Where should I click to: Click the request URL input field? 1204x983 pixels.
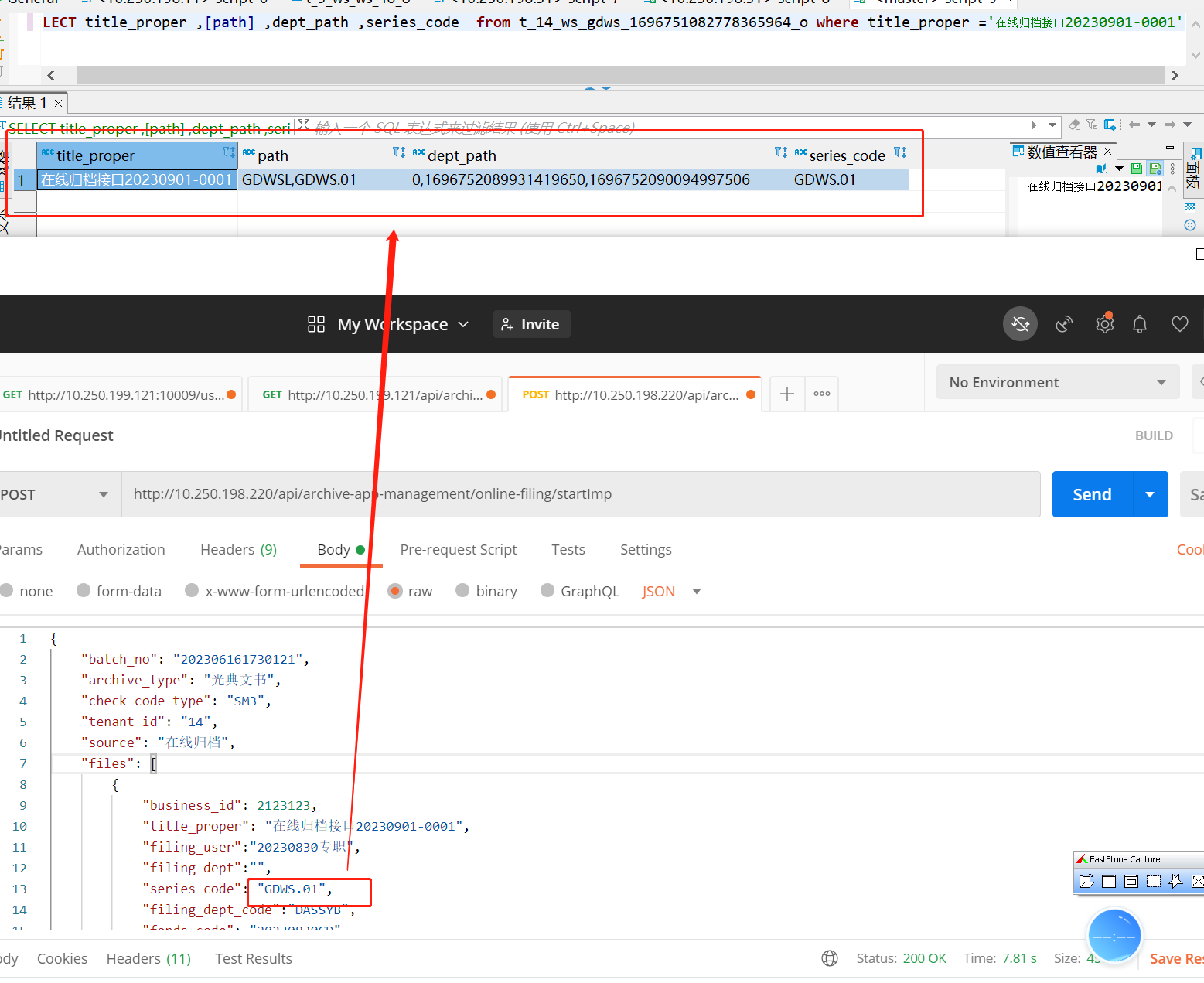(581, 494)
